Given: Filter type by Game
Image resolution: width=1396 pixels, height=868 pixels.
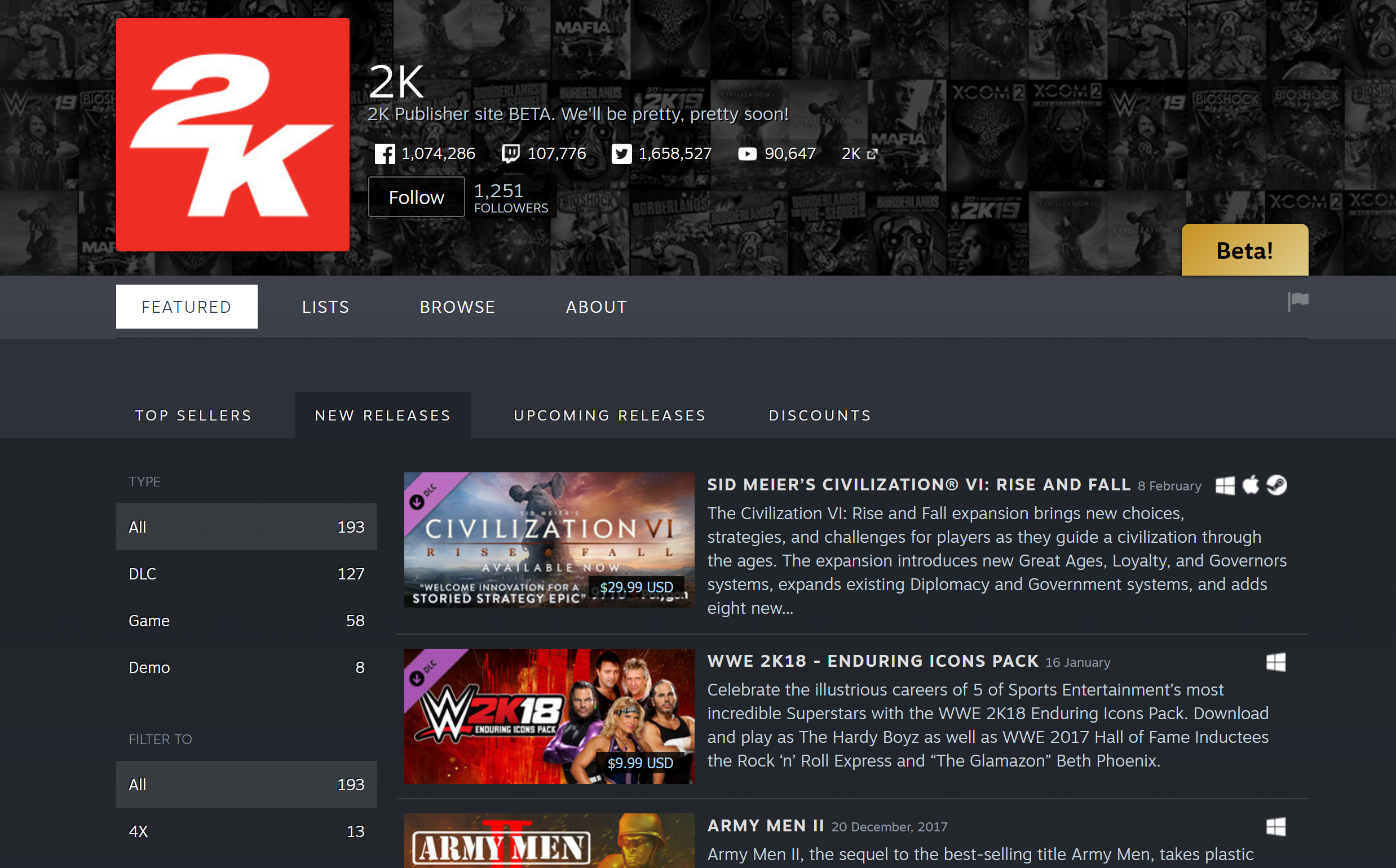Looking at the screenshot, I should pyautogui.click(x=246, y=621).
